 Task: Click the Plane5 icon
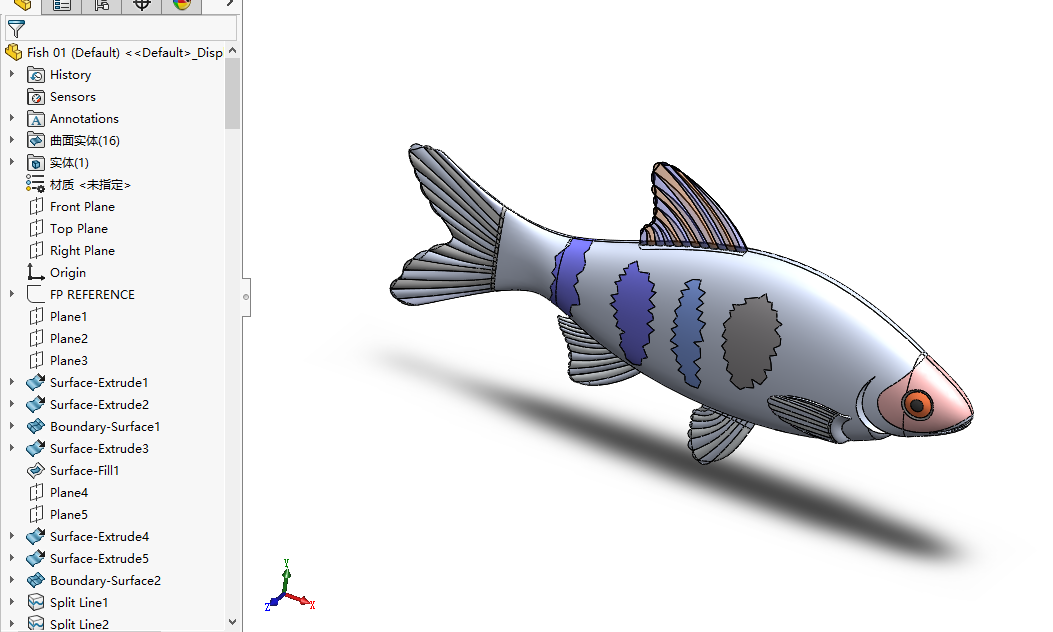click(x=36, y=514)
